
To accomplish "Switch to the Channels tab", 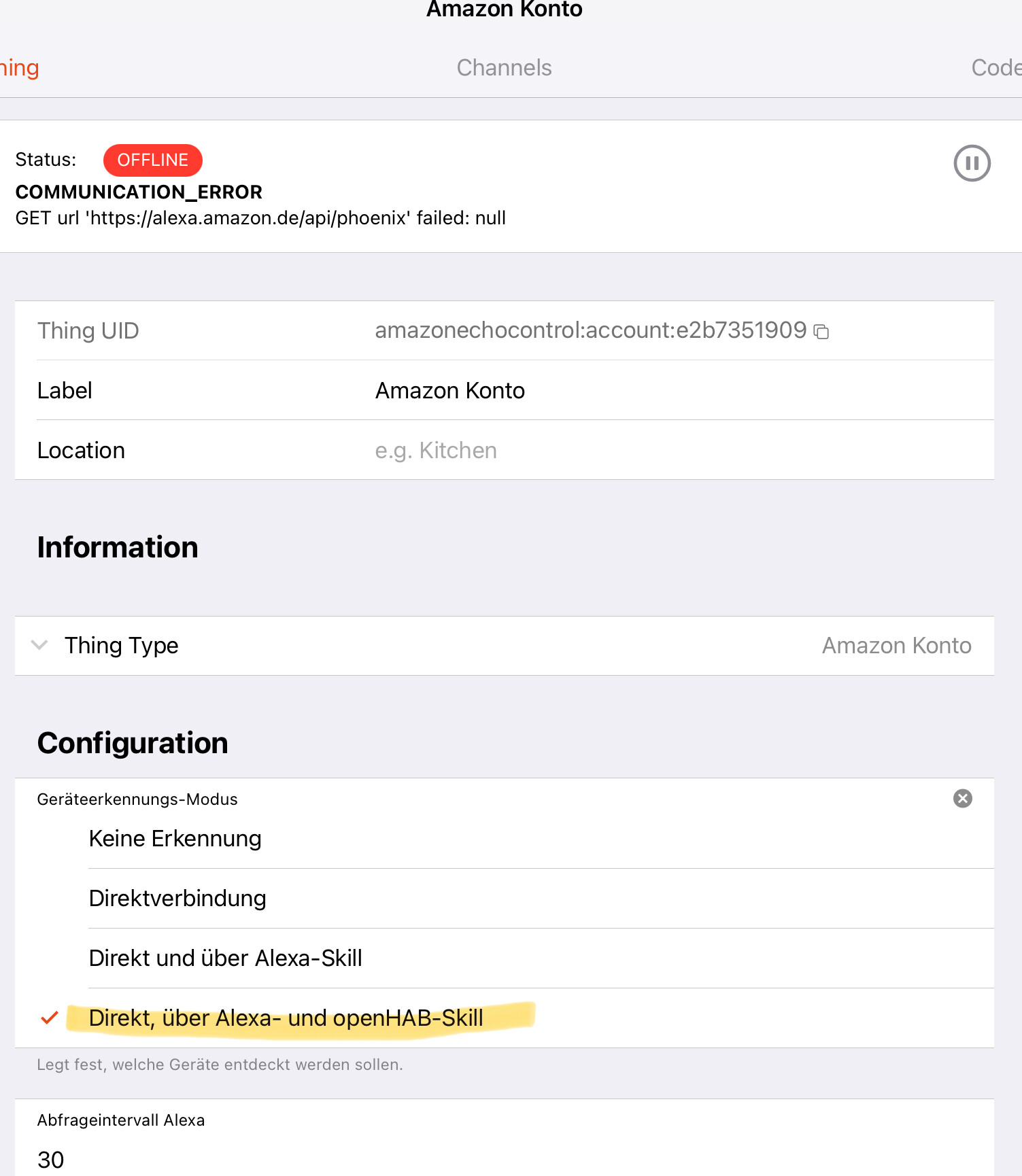I will click(x=504, y=67).
